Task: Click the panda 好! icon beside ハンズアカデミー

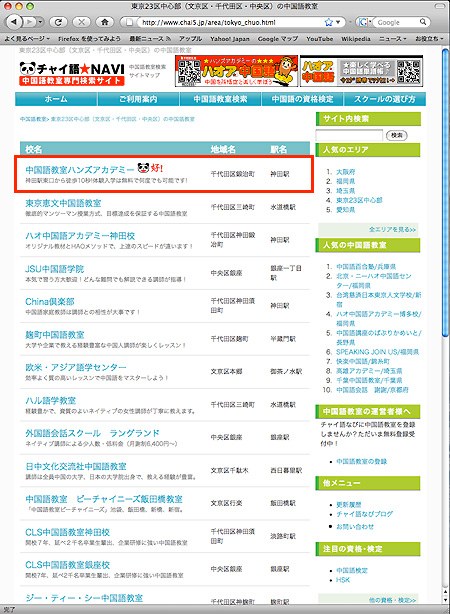Action: [150, 168]
